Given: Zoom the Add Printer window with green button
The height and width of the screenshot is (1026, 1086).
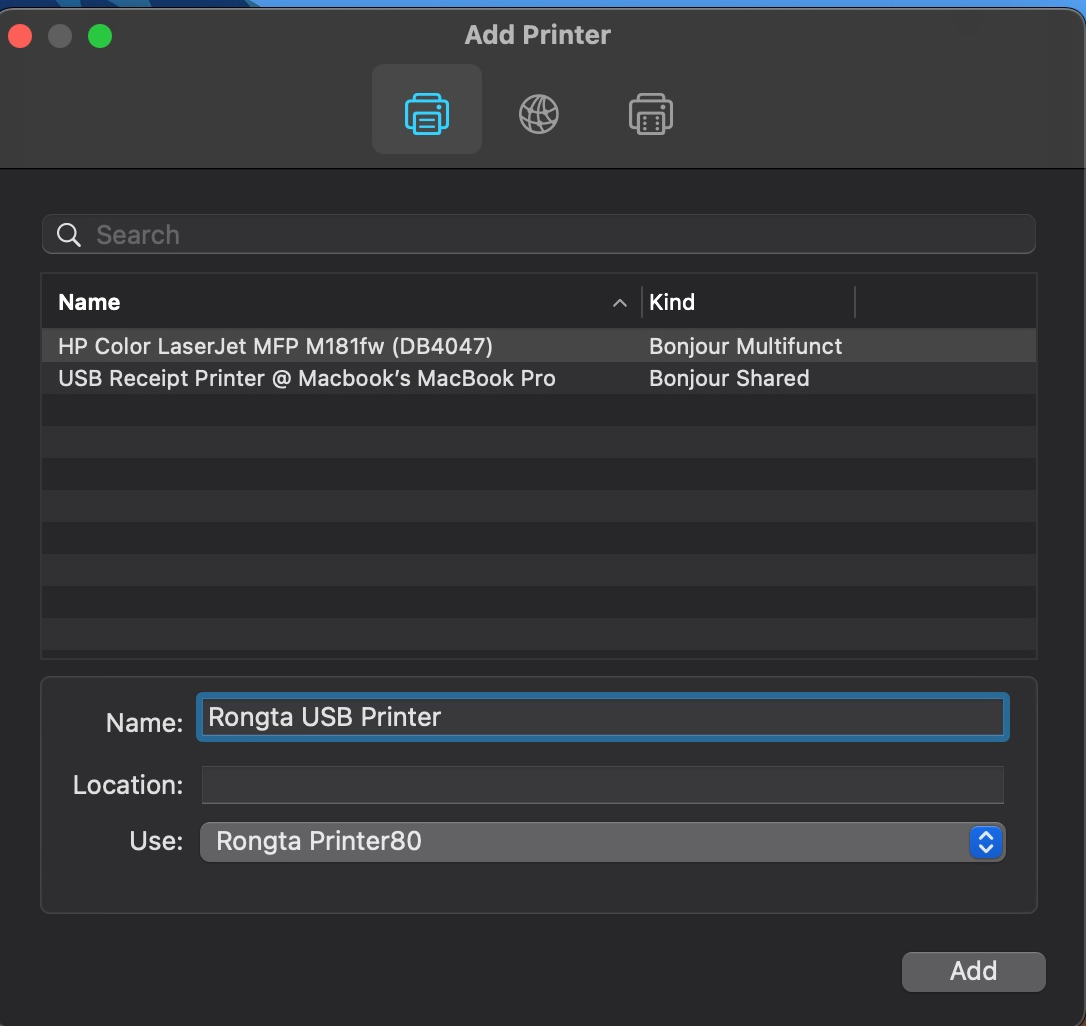Looking at the screenshot, I should point(100,36).
